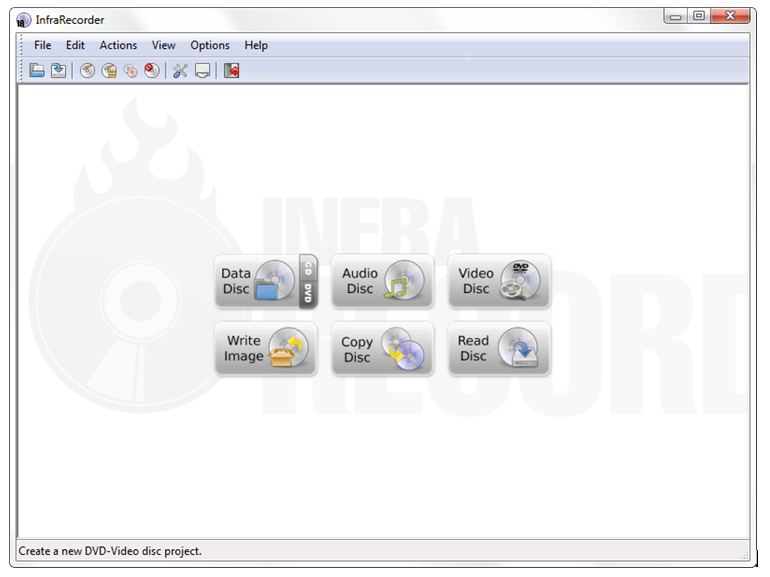Open the Help menu
The height and width of the screenshot is (577, 770).
tap(256, 45)
